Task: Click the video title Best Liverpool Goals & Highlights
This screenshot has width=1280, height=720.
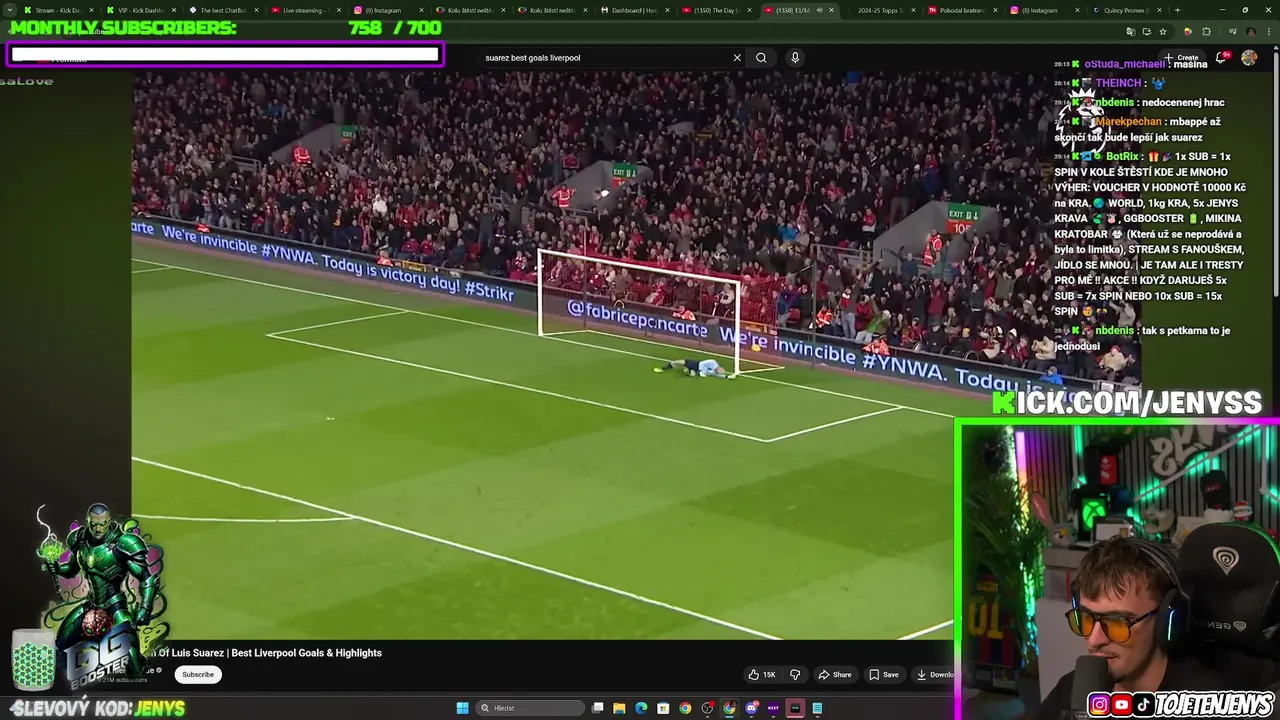Action: [307, 653]
